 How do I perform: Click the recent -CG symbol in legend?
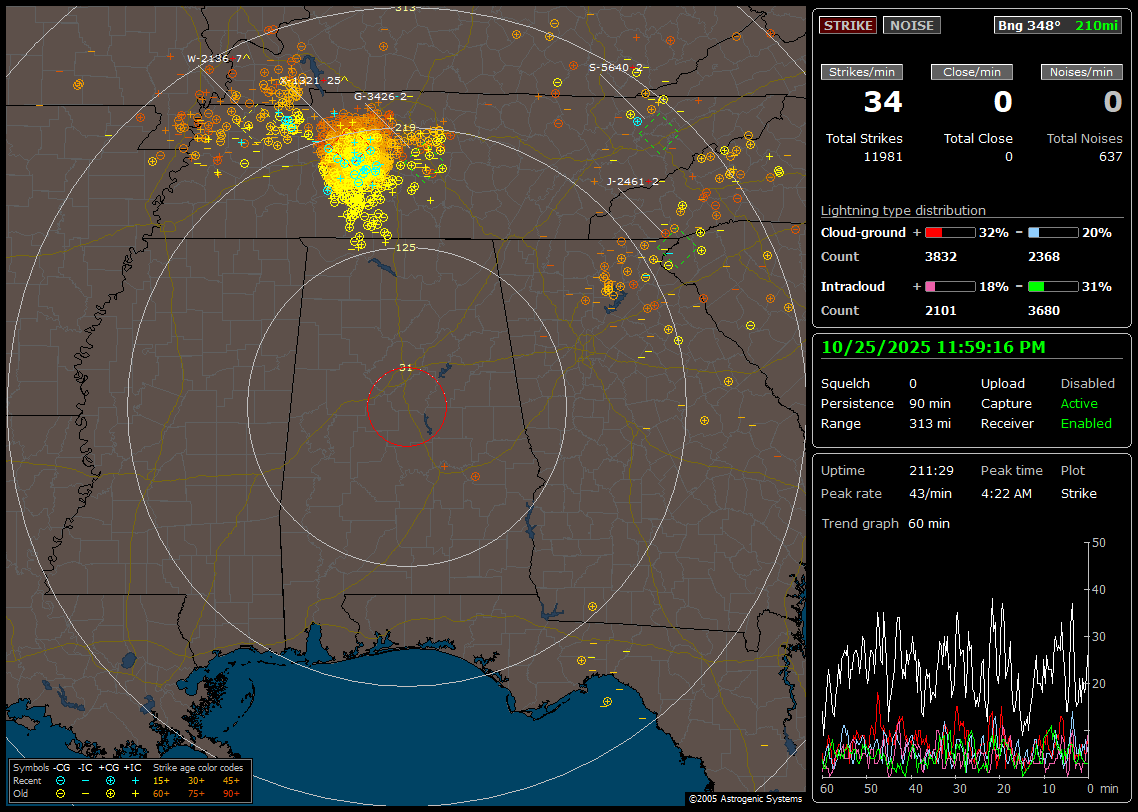[x=61, y=780]
